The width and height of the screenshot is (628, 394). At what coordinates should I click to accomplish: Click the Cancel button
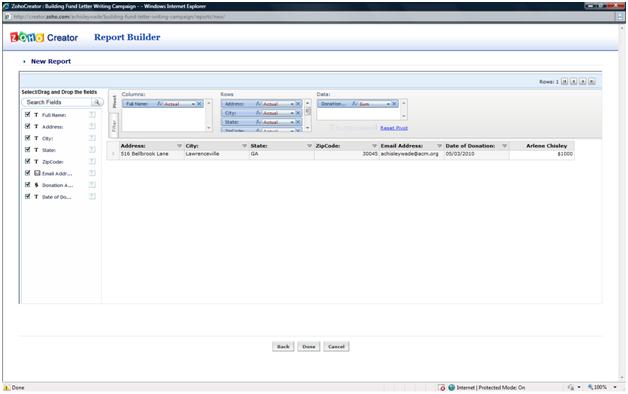click(x=336, y=347)
